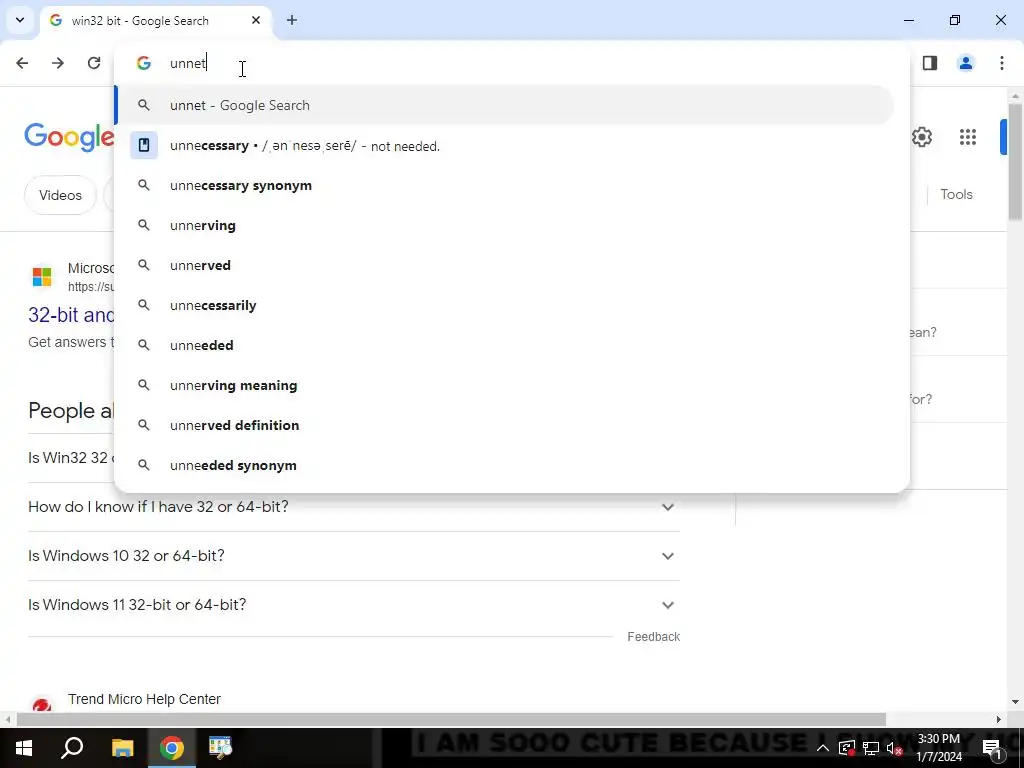This screenshot has width=1024, height=768.
Task: Expand 'Is Windows 10 32 or 64-bit?'
Action: pyautogui.click(x=354, y=556)
